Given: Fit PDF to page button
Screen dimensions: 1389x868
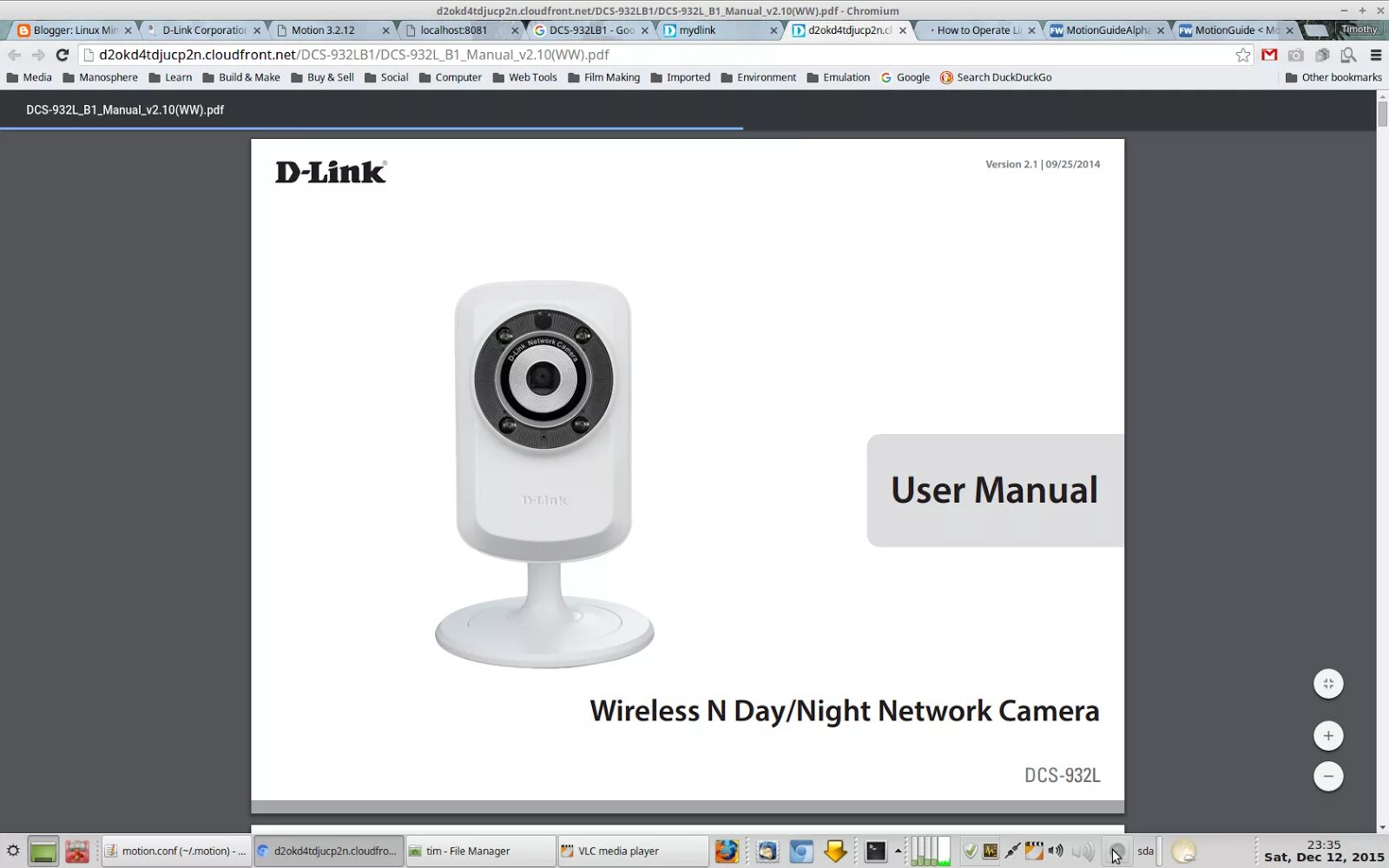Looking at the screenshot, I should pos(1328,684).
